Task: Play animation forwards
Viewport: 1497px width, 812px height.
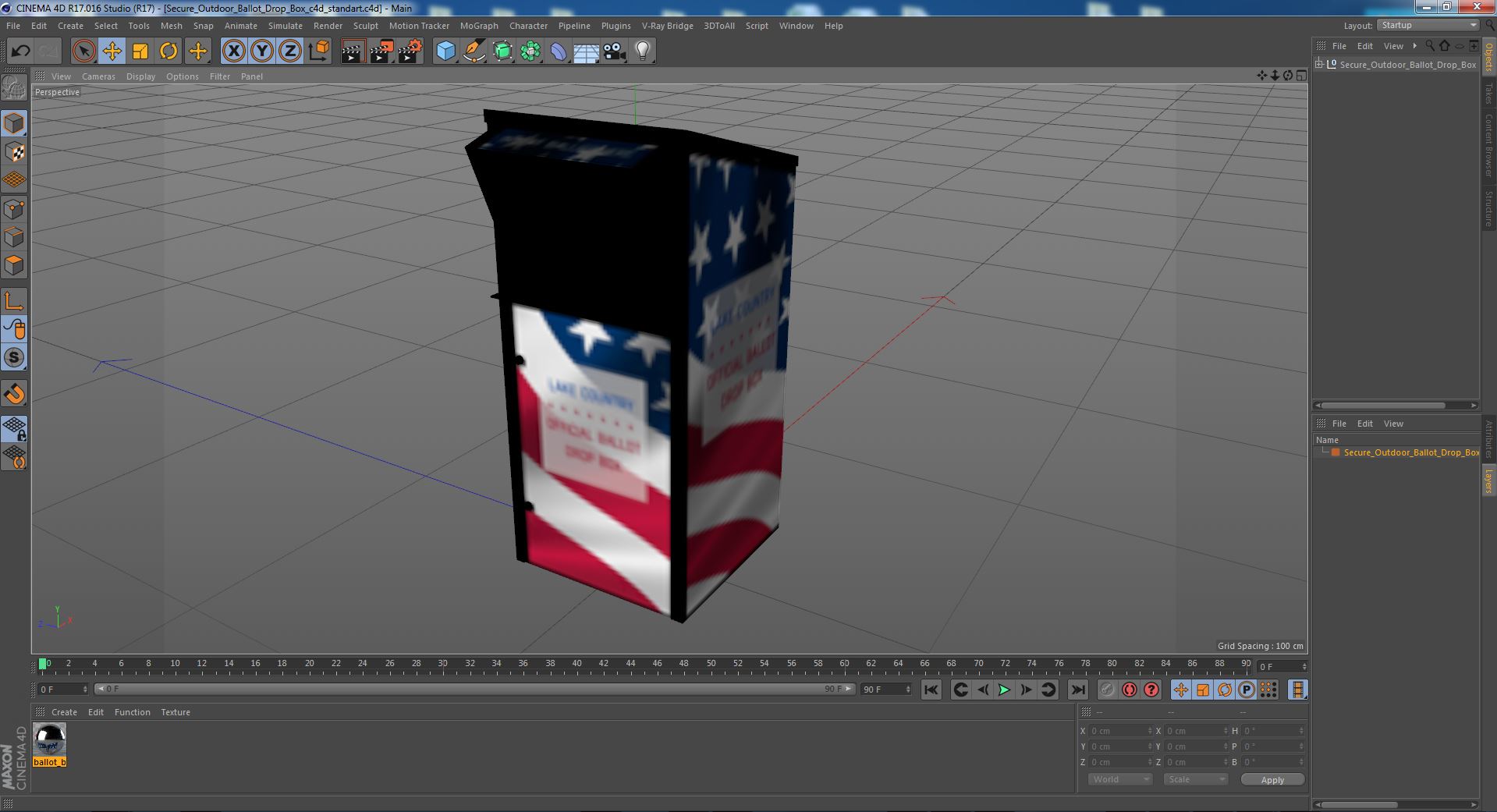Action: click(x=1004, y=690)
